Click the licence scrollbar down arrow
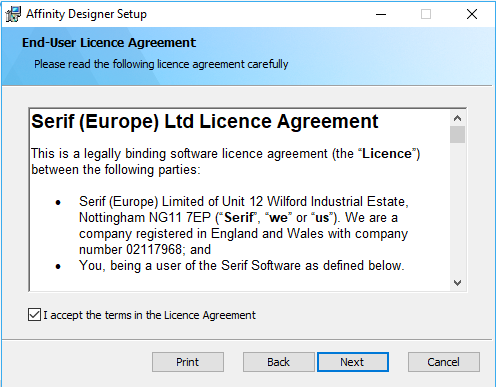The width and height of the screenshot is (496, 387). pyautogui.click(x=457, y=283)
